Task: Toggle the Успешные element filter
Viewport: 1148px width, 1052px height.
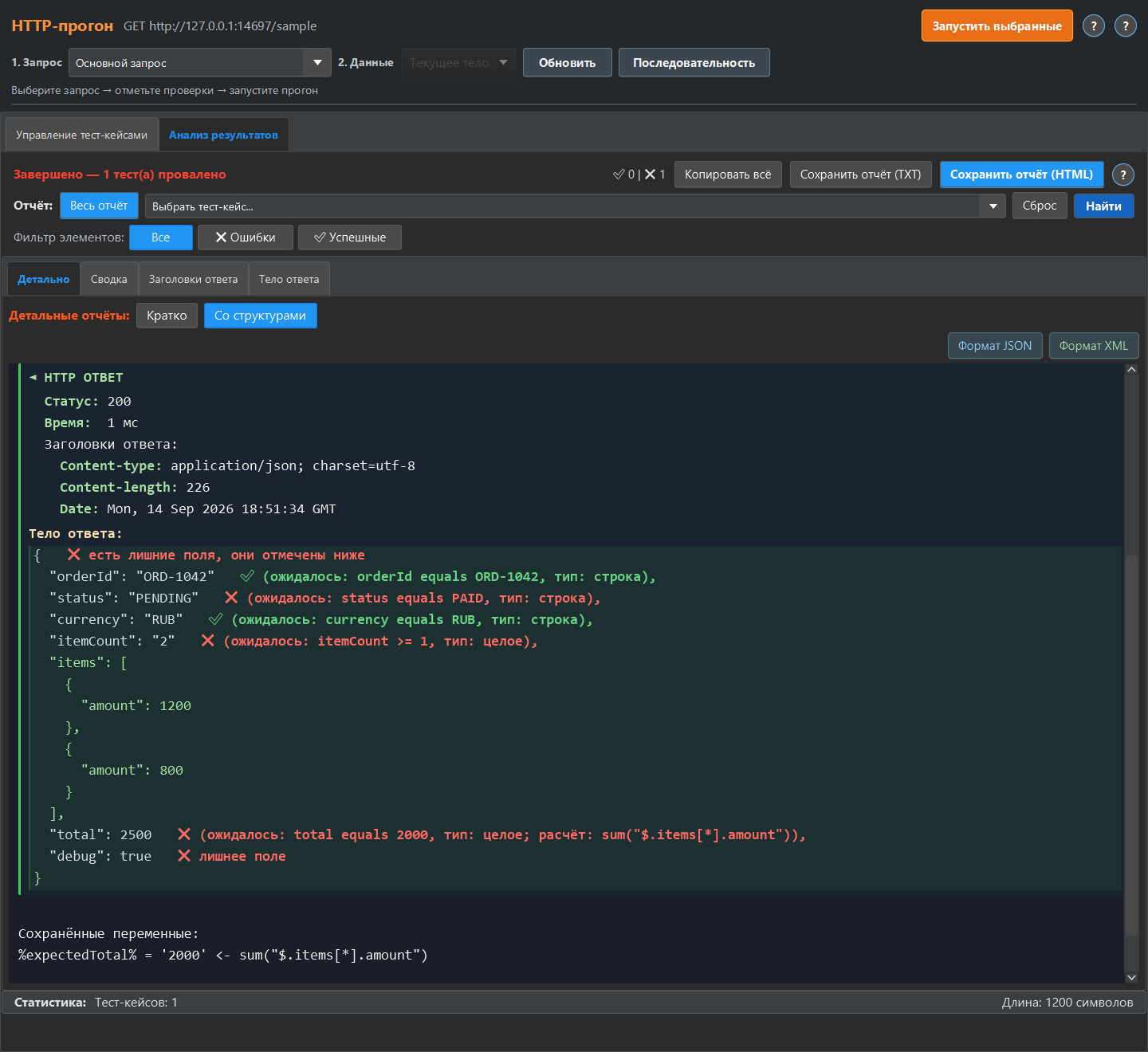Action: click(350, 237)
